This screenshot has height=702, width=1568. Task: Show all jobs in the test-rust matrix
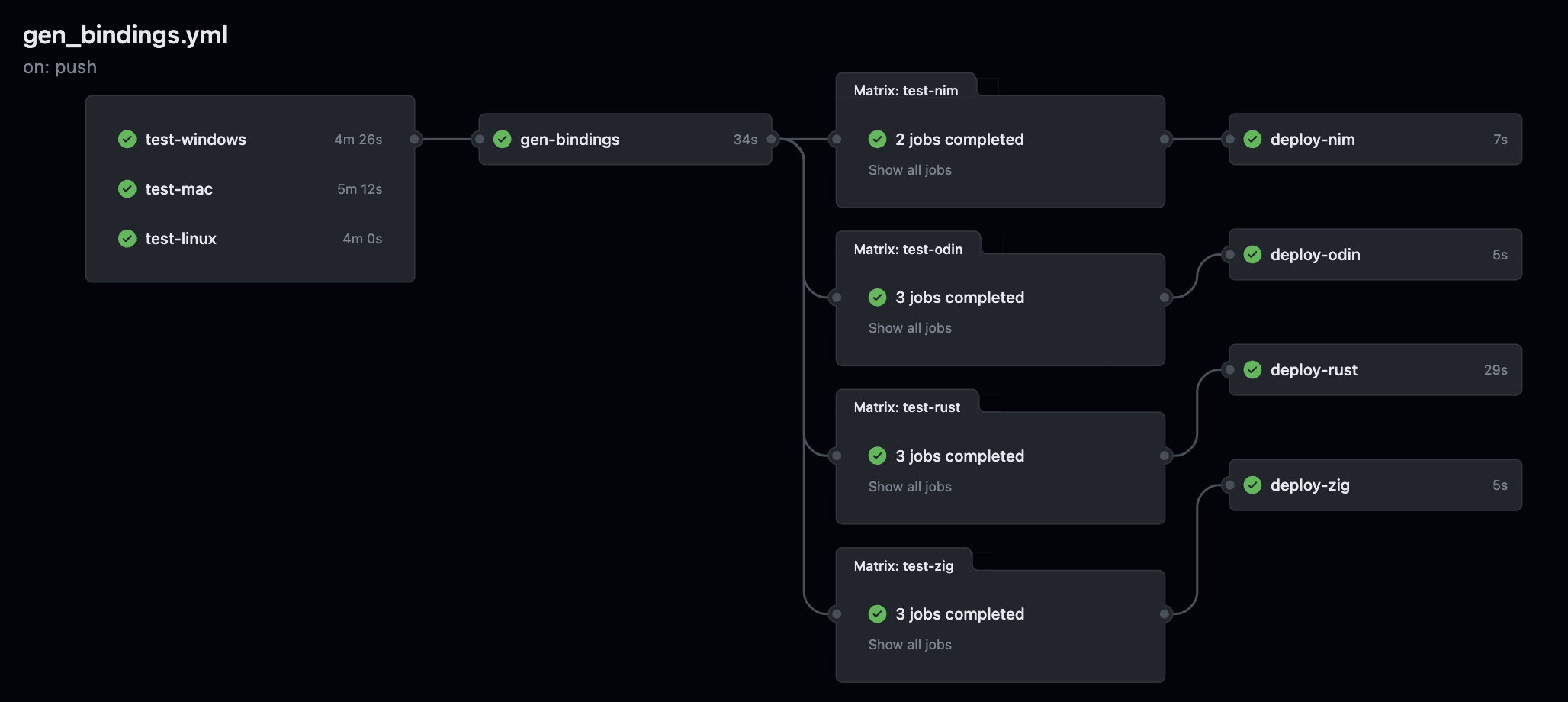910,487
